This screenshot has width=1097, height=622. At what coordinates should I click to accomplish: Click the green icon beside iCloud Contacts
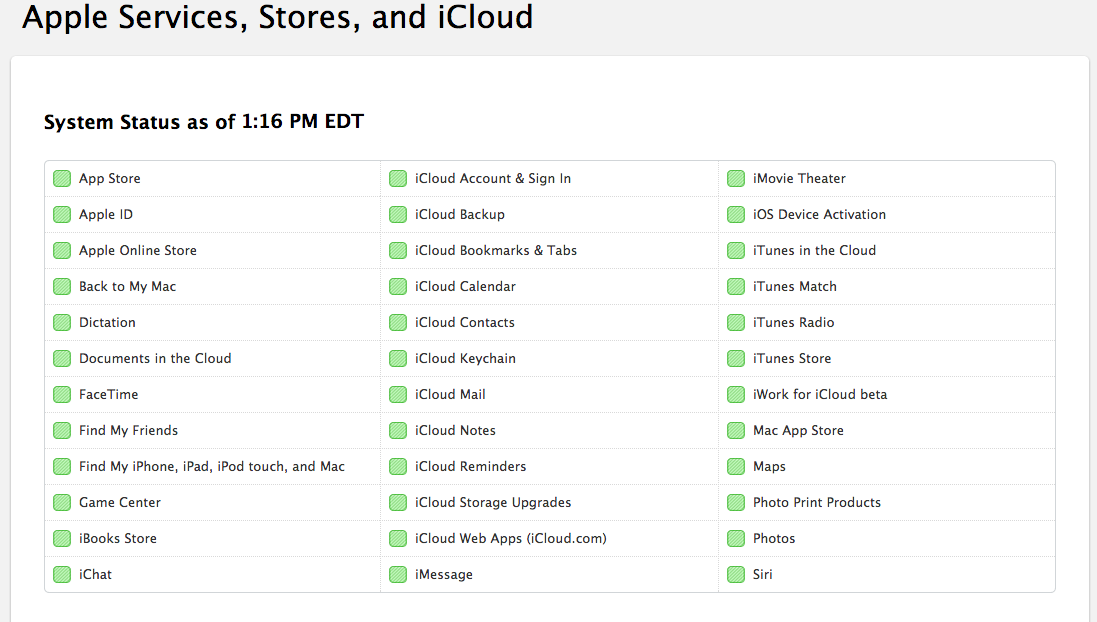(x=398, y=323)
